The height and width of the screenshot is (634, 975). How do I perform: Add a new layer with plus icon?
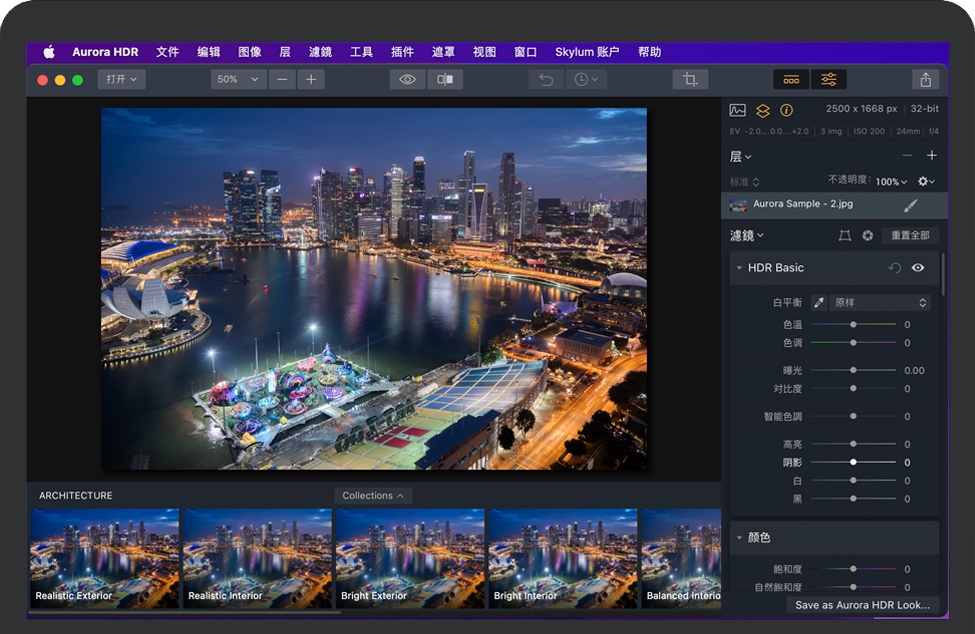(x=931, y=156)
